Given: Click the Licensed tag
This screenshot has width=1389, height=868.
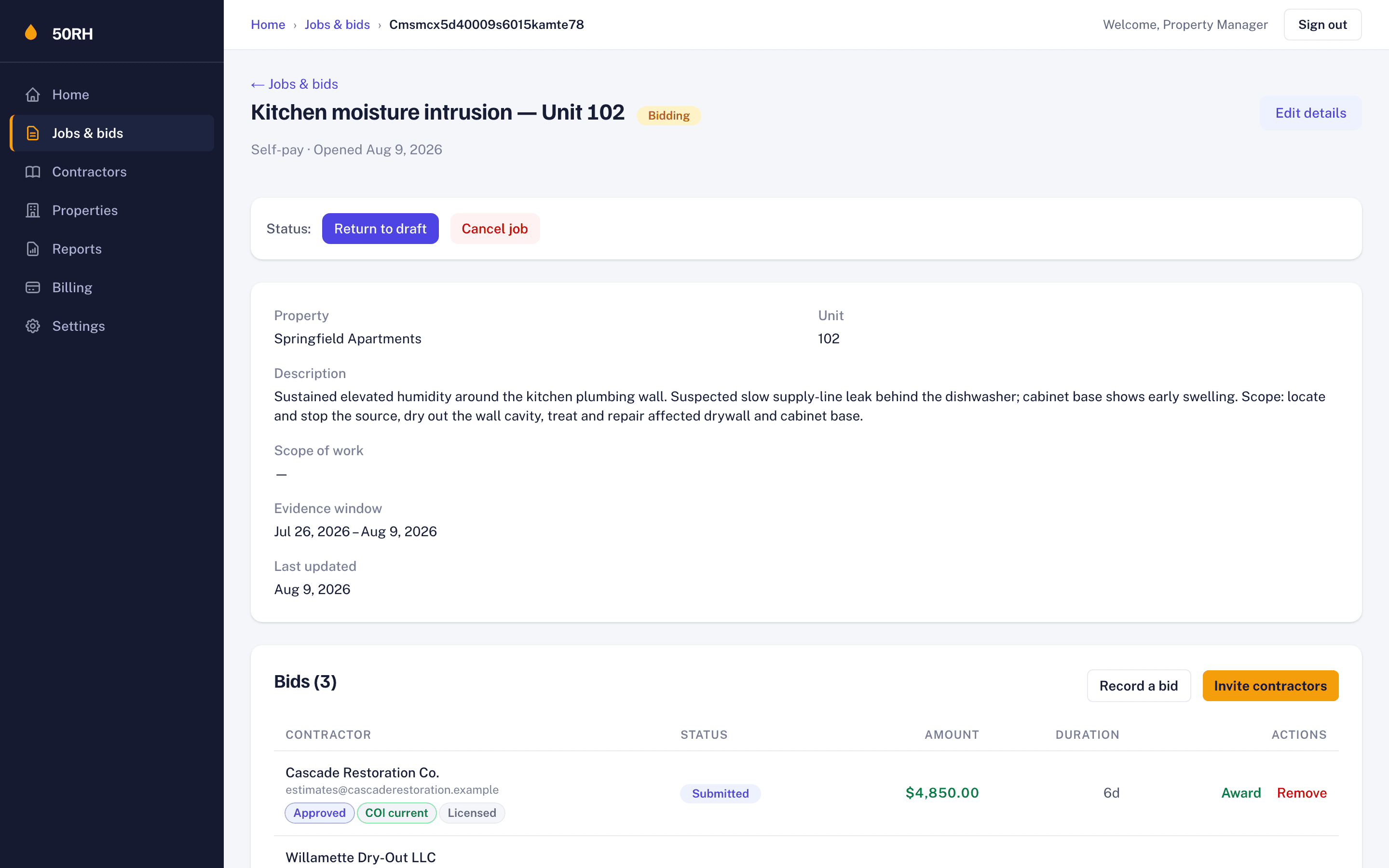Looking at the screenshot, I should pos(472,813).
